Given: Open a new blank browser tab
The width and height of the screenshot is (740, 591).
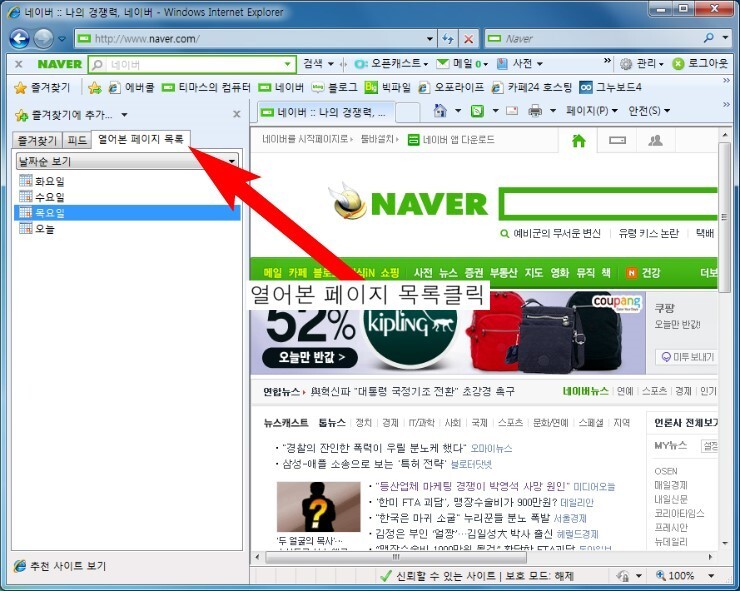Looking at the screenshot, I should [x=408, y=112].
